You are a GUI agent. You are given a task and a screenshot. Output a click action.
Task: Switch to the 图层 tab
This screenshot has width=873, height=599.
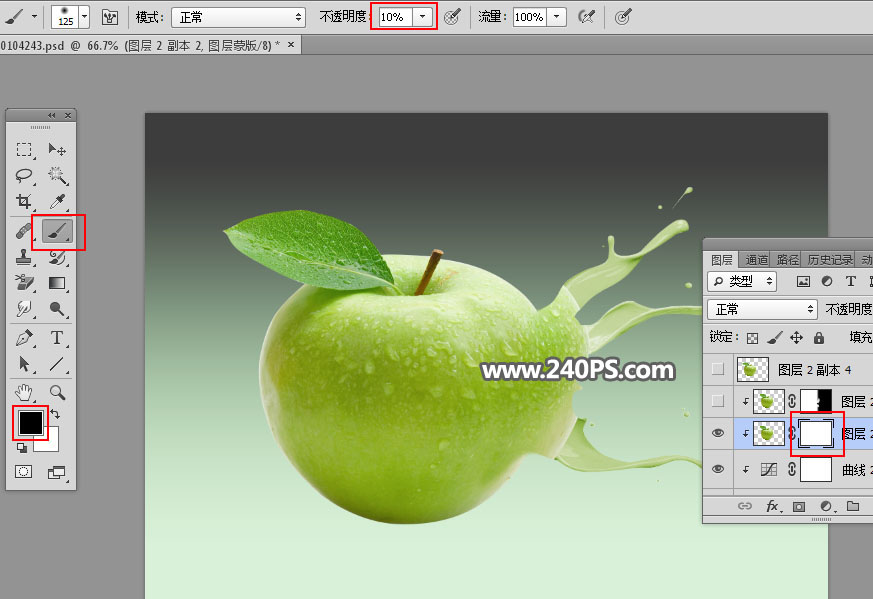click(x=722, y=260)
